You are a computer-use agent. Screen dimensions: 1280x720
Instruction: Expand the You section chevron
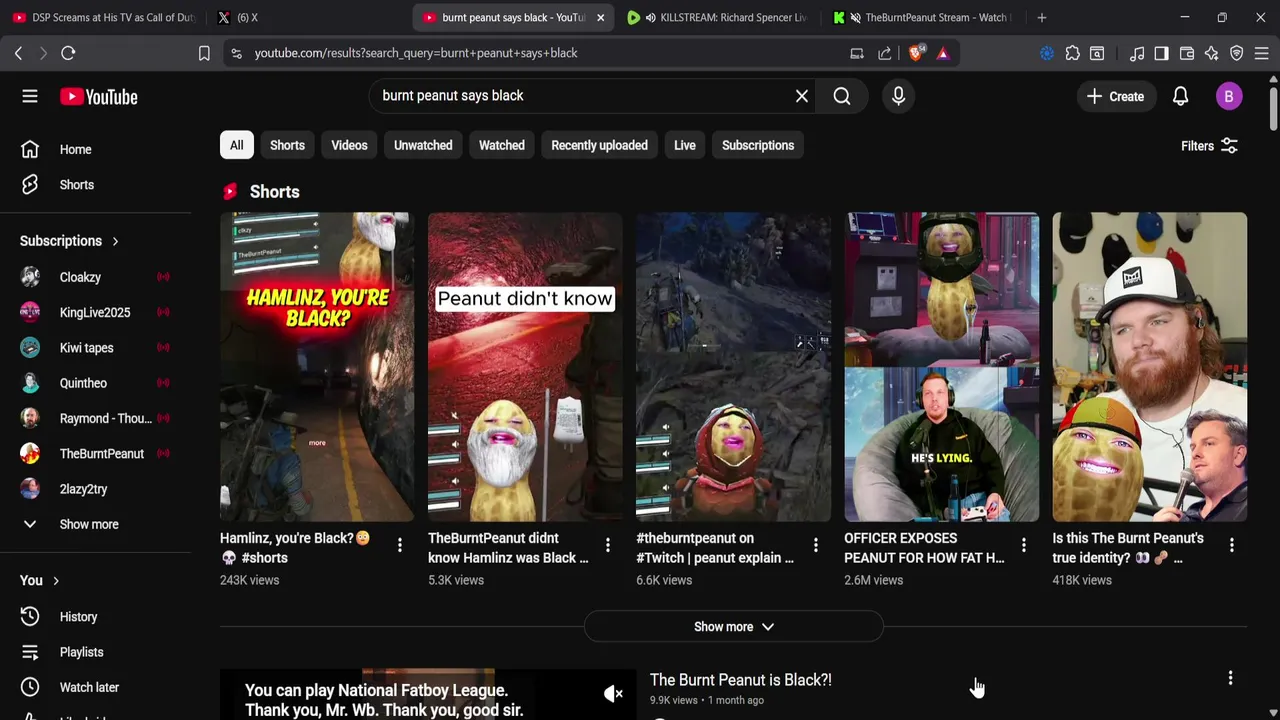56,581
